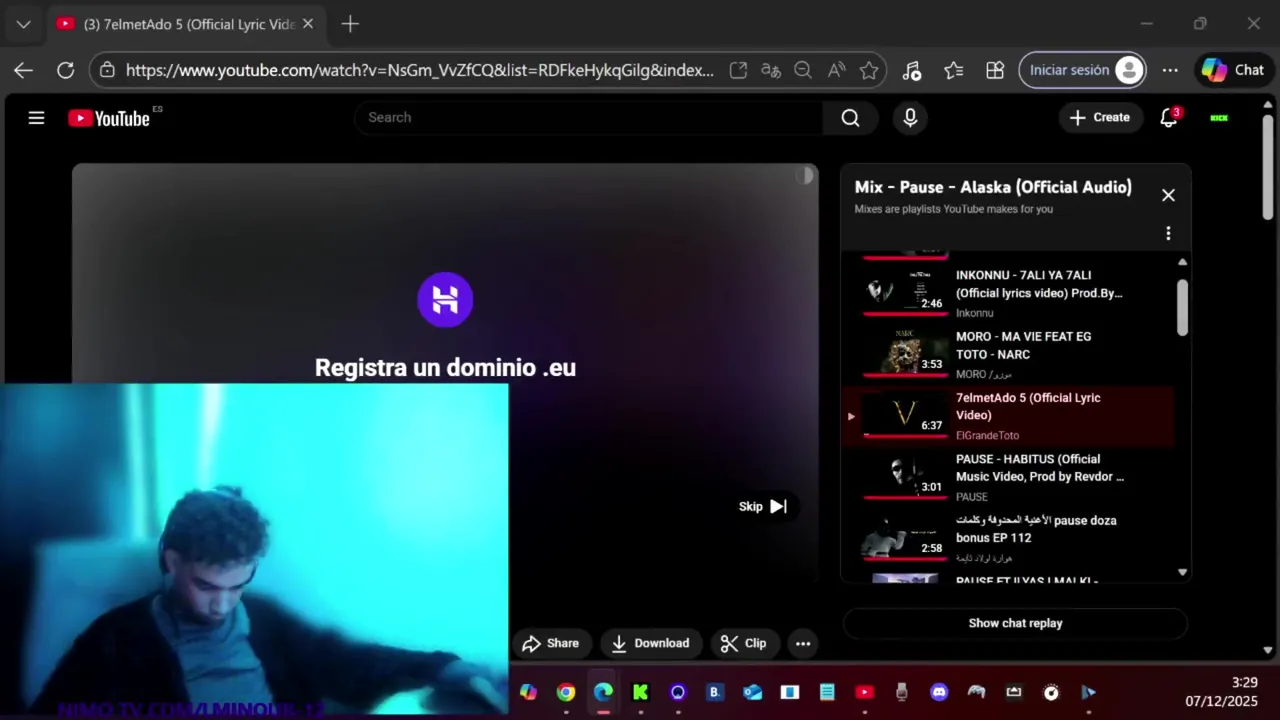Close the 7elmetAdo 5 browser tab
The height and width of the screenshot is (720, 1280).
[x=308, y=24]
